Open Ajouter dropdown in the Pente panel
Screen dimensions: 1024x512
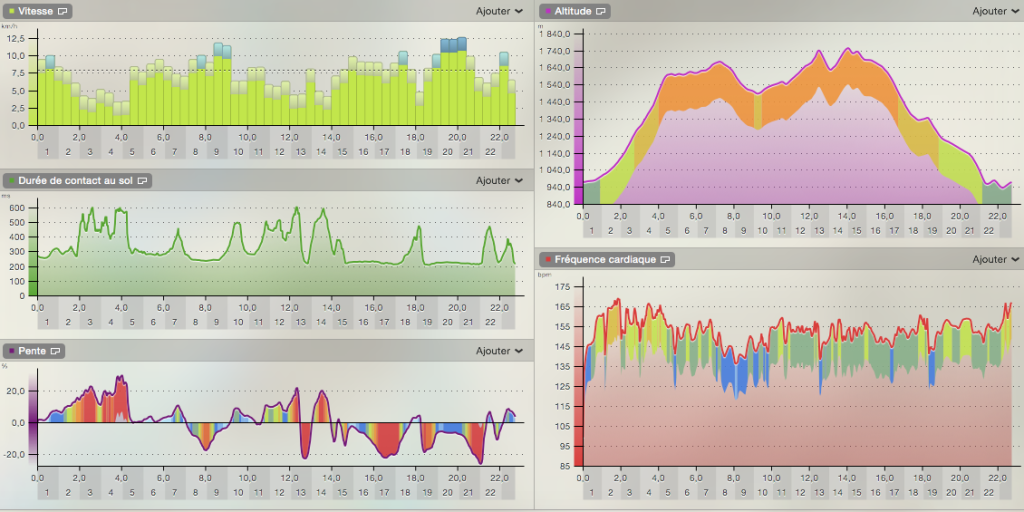[x=499, y=351]
